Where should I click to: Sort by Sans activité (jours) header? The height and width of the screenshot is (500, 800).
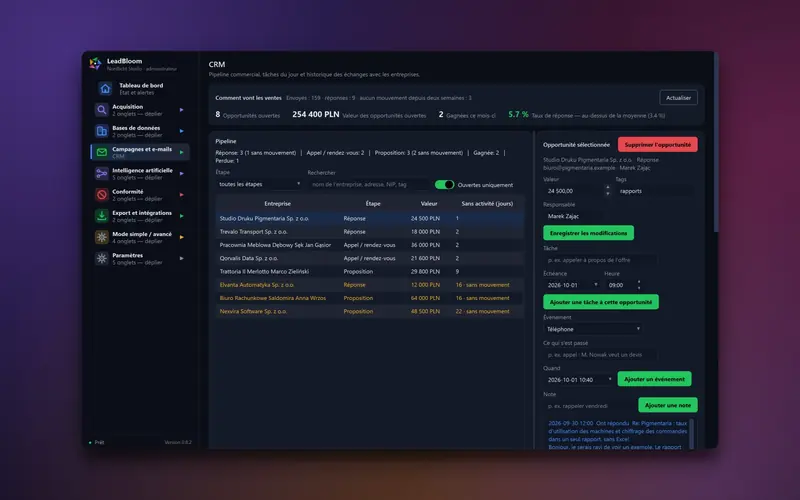pyautogui.click(x=487, y=204)
